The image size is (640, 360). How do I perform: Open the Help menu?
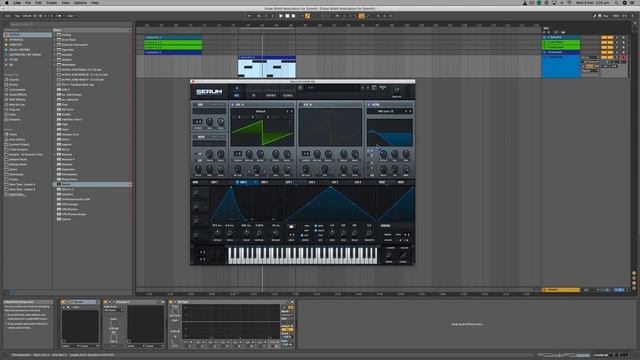[x=95, y=2]
